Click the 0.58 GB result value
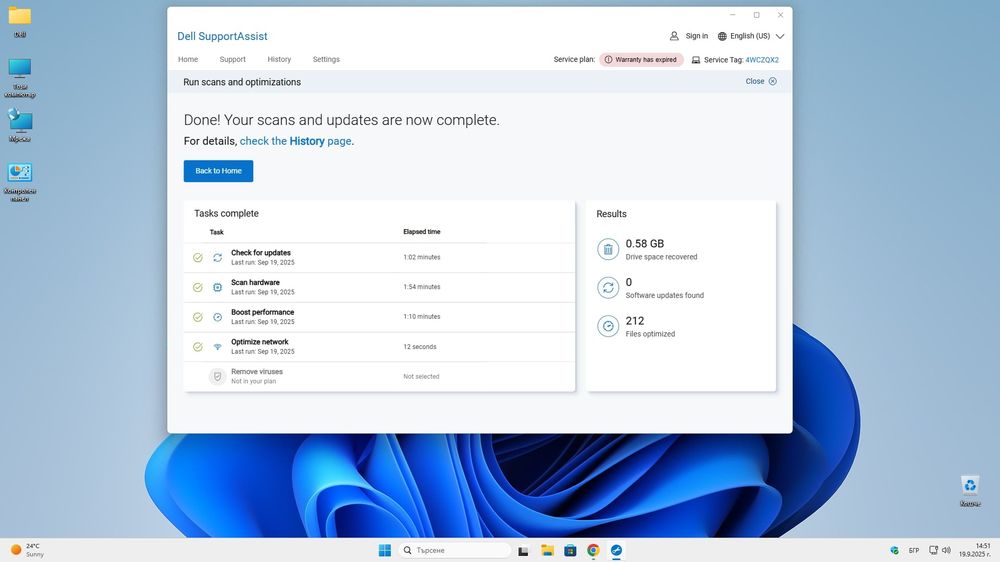Screen dimensions: 1000x562 click(645, 244)
